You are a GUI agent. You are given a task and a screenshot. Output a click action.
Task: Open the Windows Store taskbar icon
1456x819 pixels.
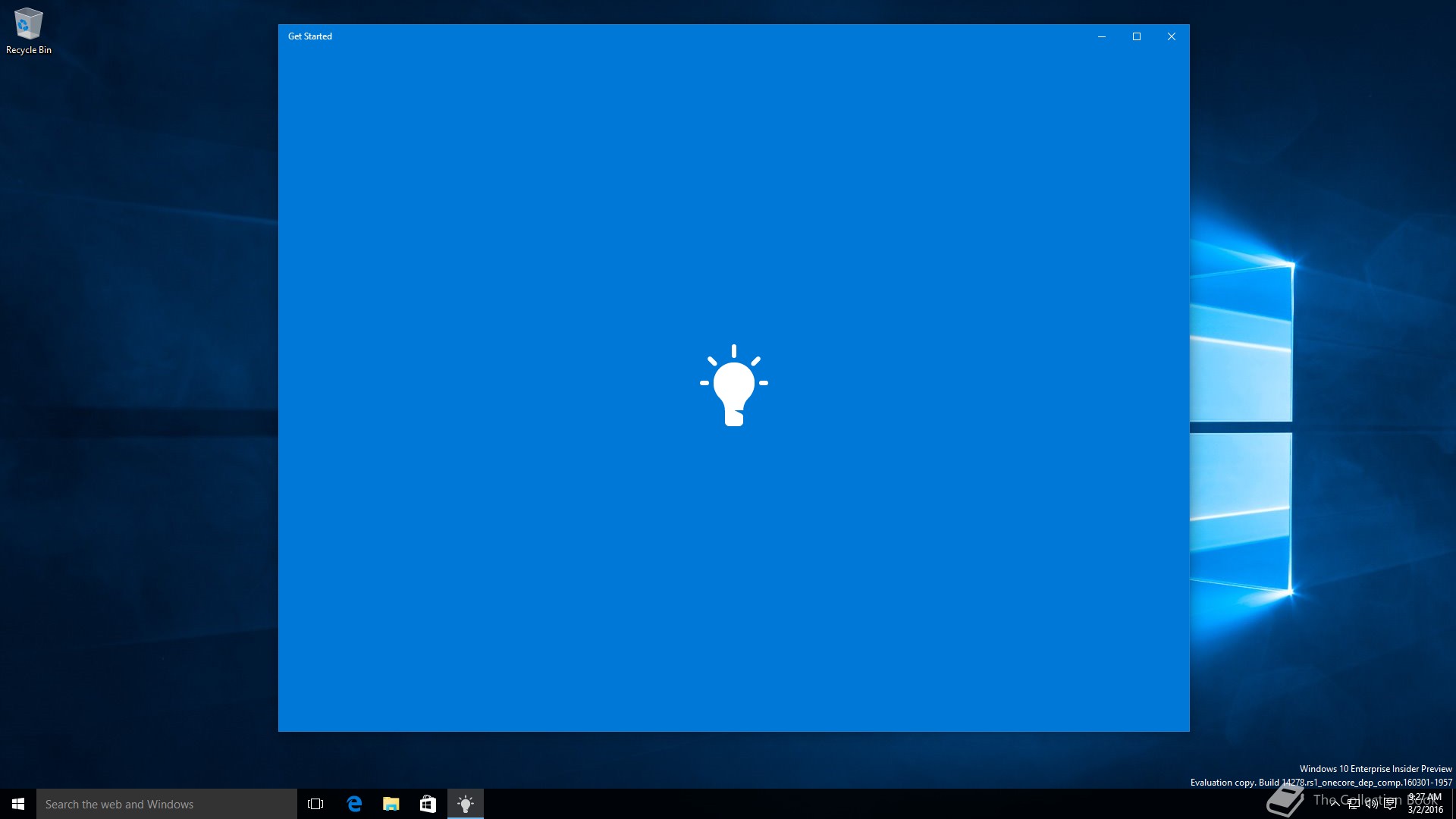pos(428,804)
